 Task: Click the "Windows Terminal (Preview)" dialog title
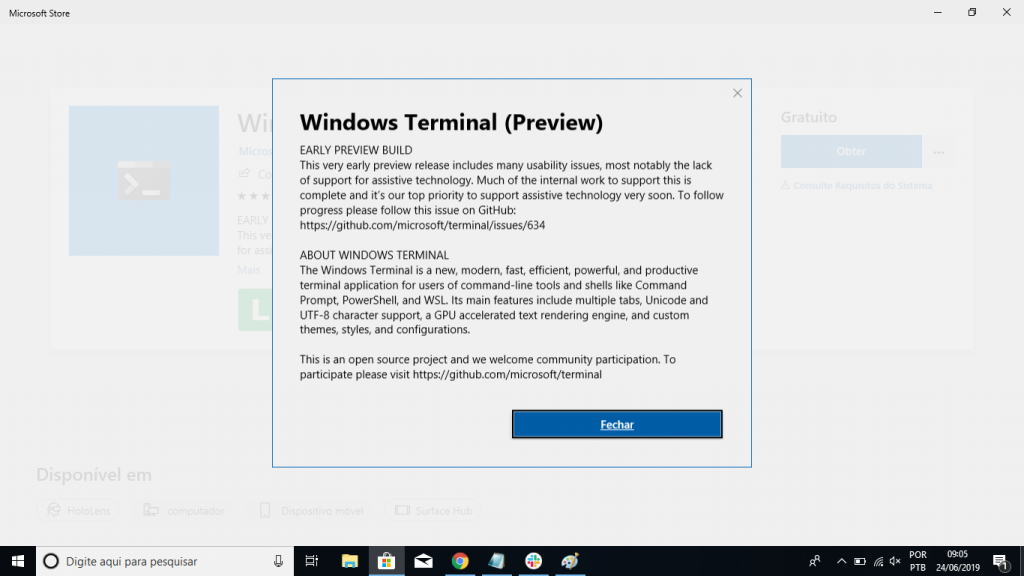click(x=451, y=122)
